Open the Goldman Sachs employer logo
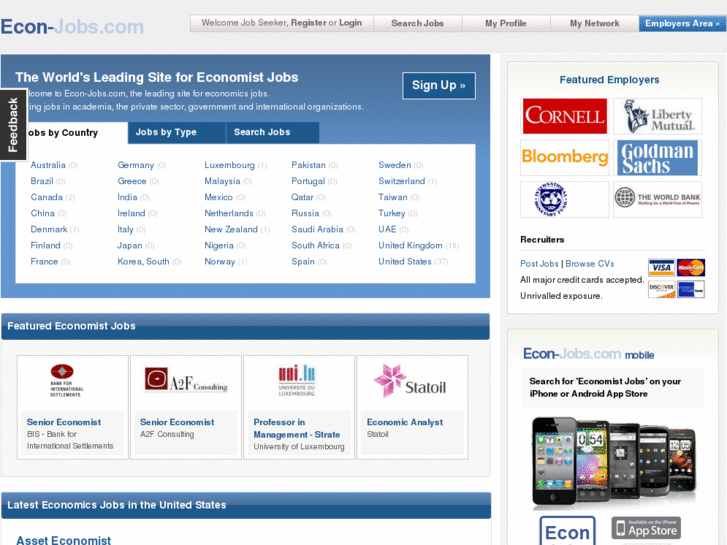Screen dimensions: 727x545 pos(657,158)
